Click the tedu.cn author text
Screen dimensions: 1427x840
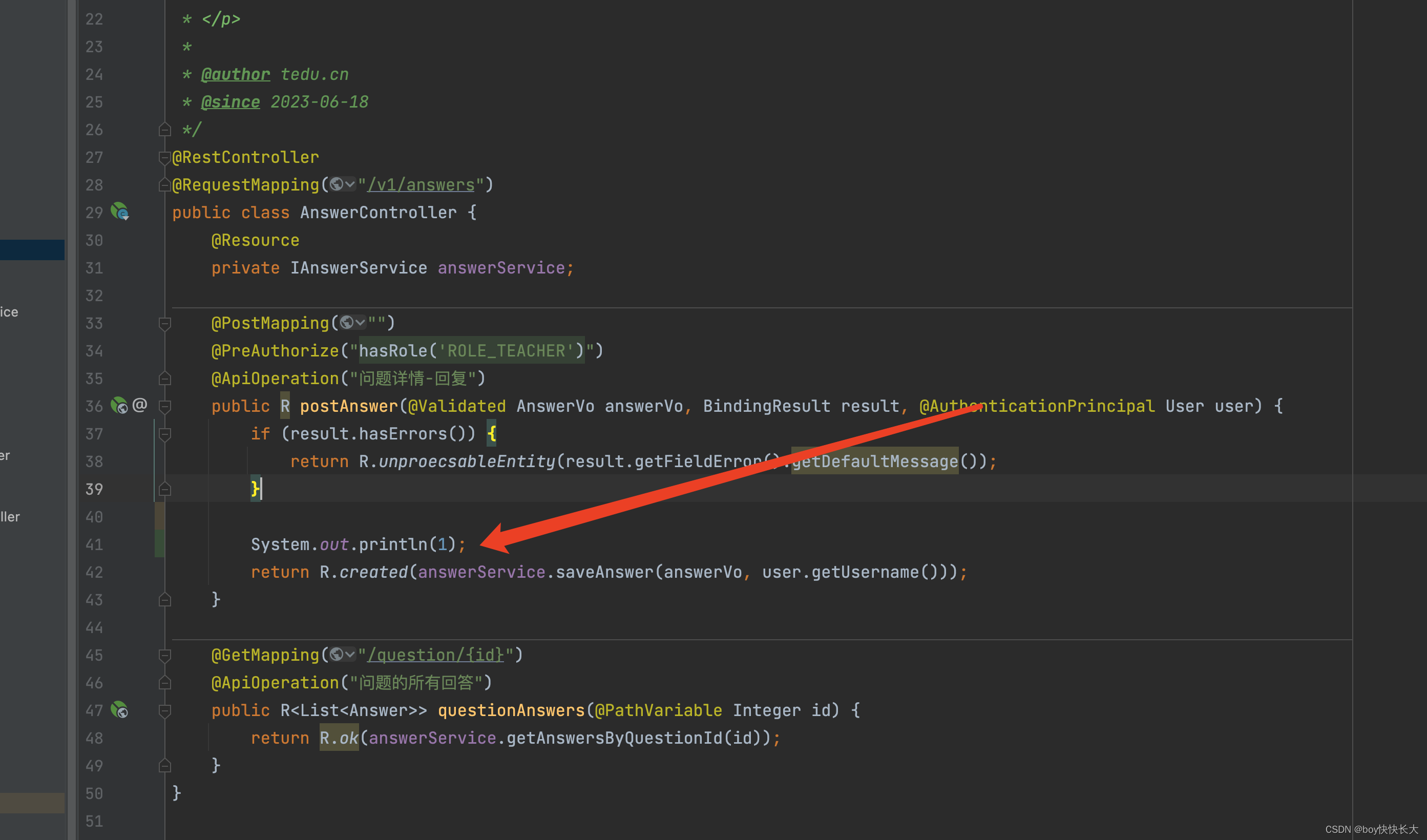tap(314, 74)
